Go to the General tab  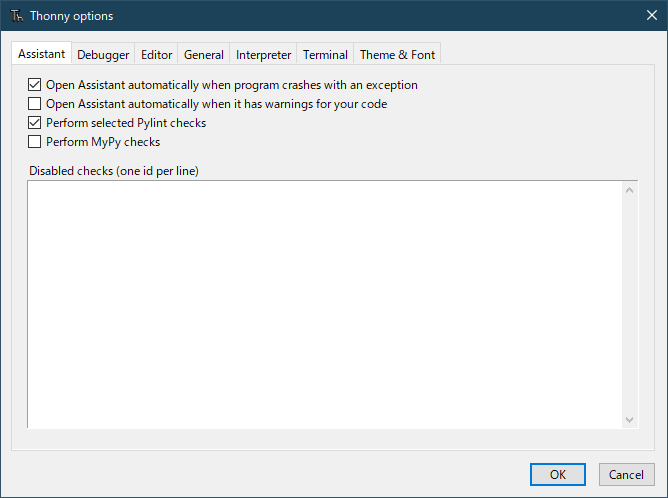point(204,55)
